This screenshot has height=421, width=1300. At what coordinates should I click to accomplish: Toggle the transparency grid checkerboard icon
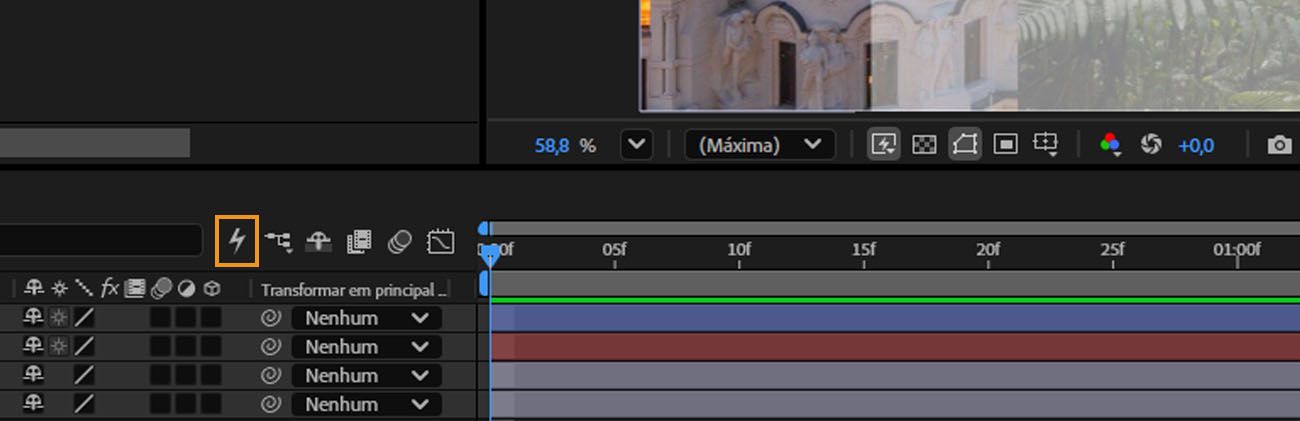click(x=925, y=145)
